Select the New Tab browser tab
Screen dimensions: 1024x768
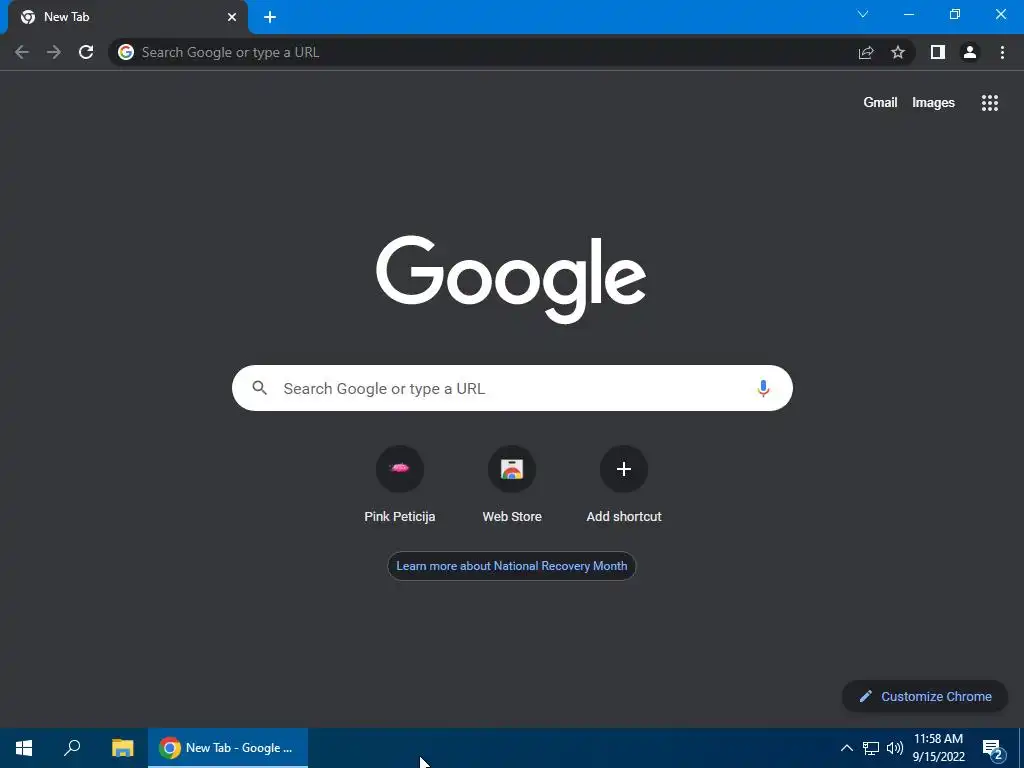coord(128,17)
